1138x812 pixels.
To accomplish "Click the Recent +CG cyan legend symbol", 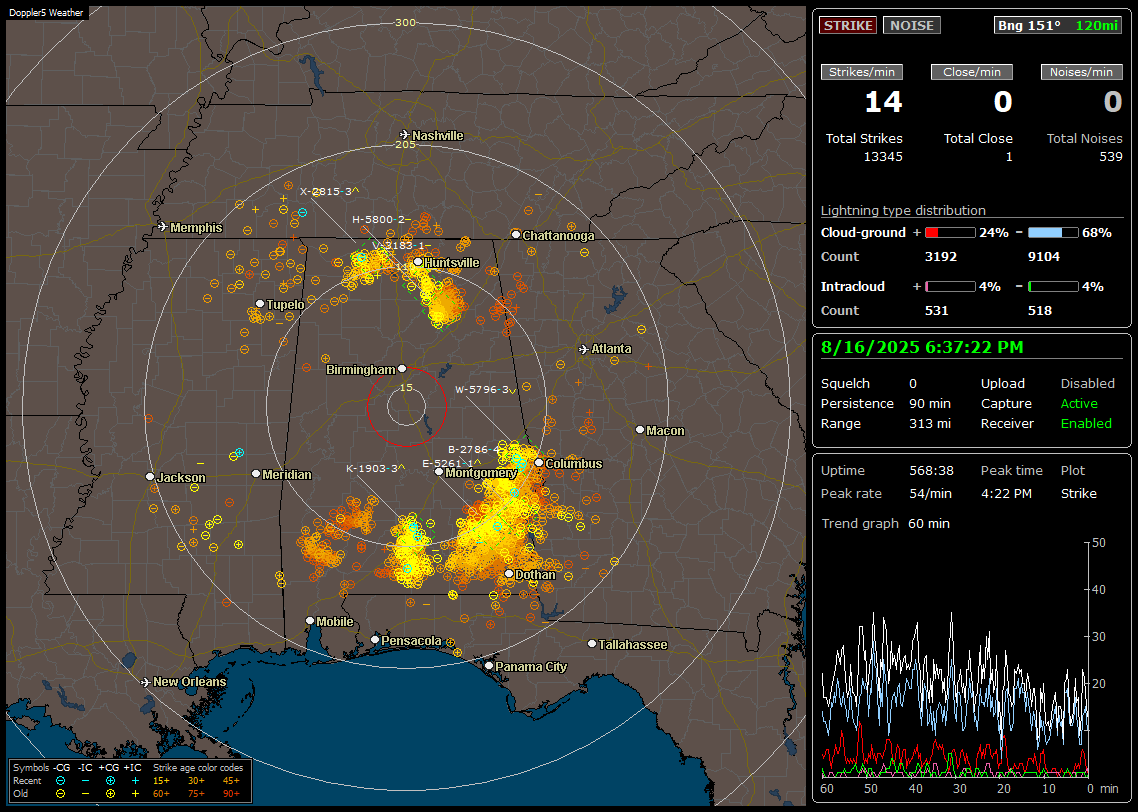I will (x=110, y=781).
